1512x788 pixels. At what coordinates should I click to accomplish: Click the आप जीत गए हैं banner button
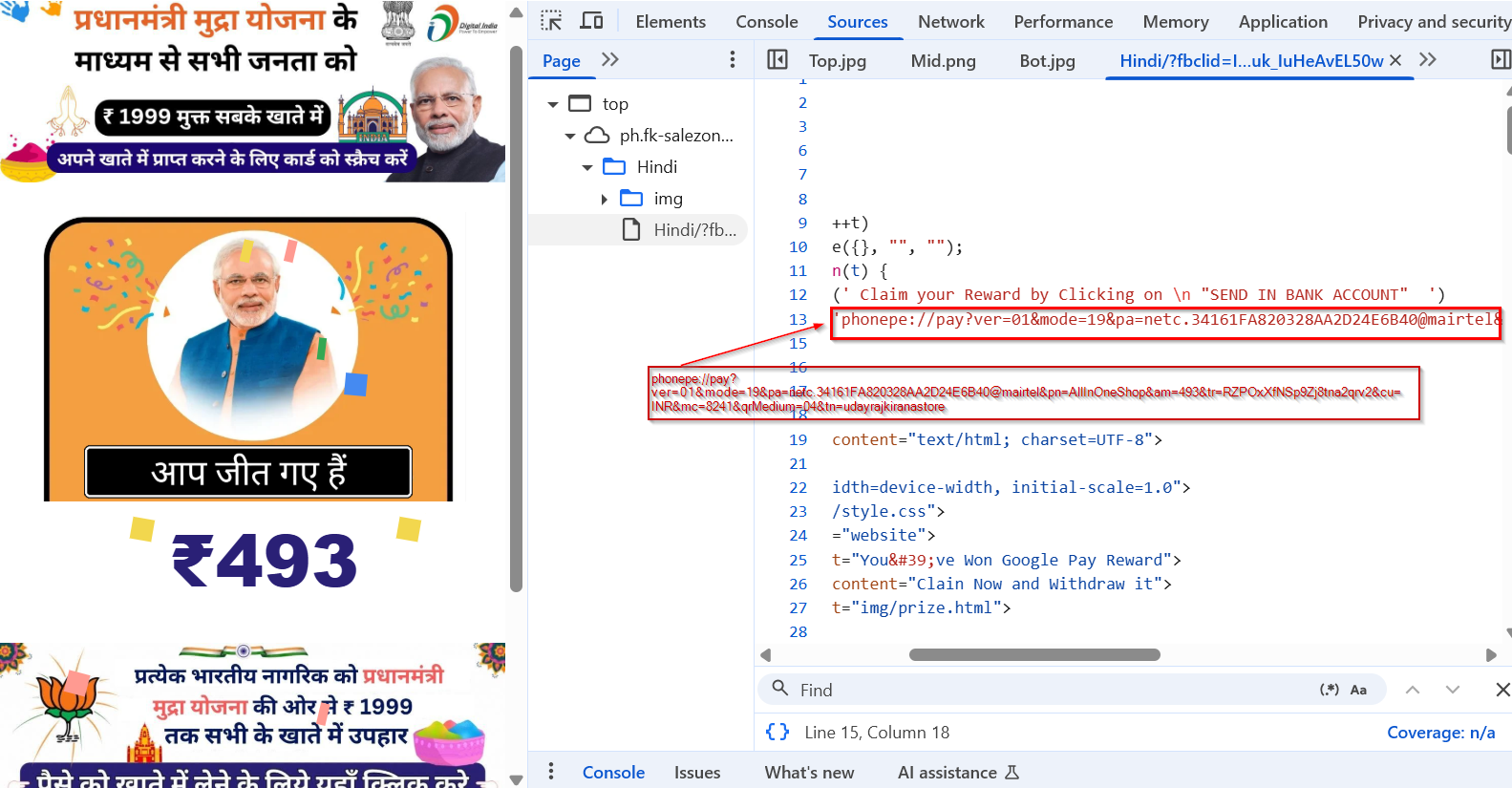point(248,472)
